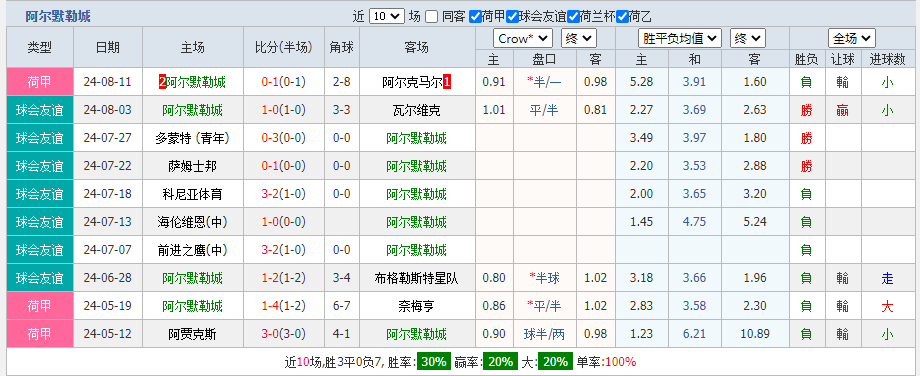
Task: Click away team 奈梅亨
Action: [417, 306]
